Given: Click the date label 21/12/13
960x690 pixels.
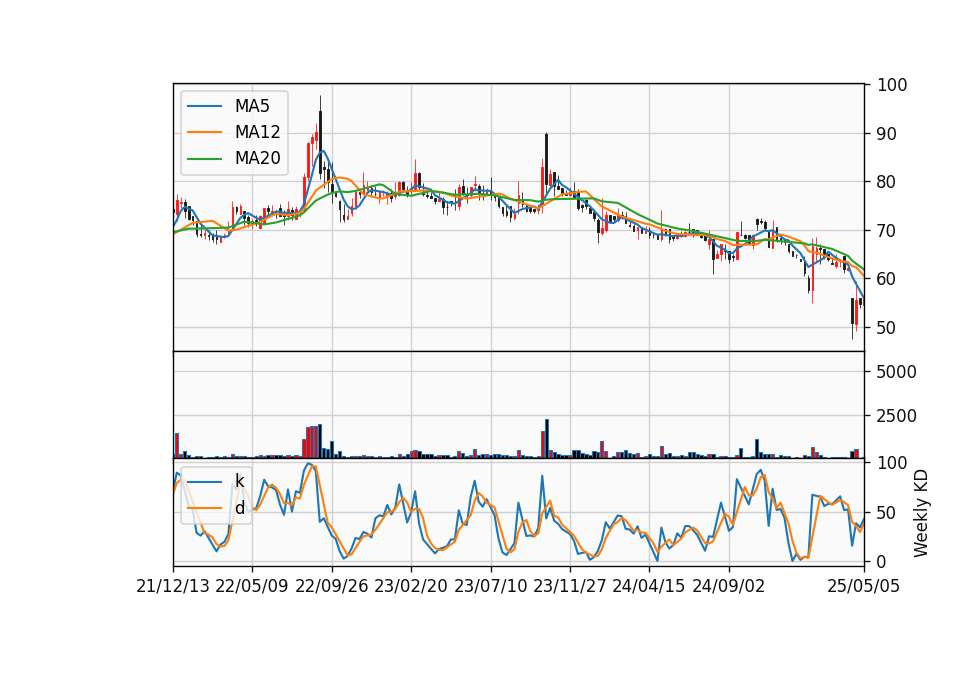Looking at the screenshot, I should pyautogui.click(x=173, y=586).
